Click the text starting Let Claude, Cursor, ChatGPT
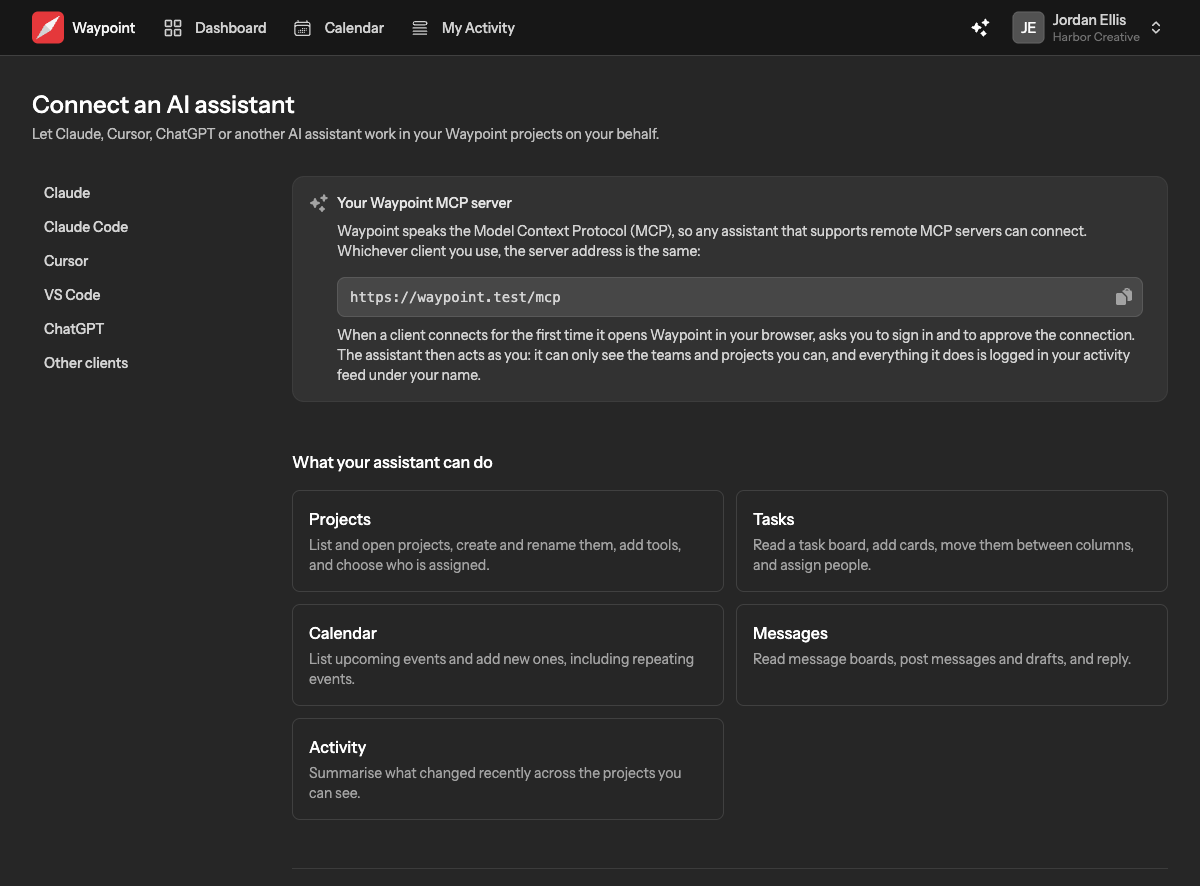This screenshot has height=886, width=1200. point(345,134)
